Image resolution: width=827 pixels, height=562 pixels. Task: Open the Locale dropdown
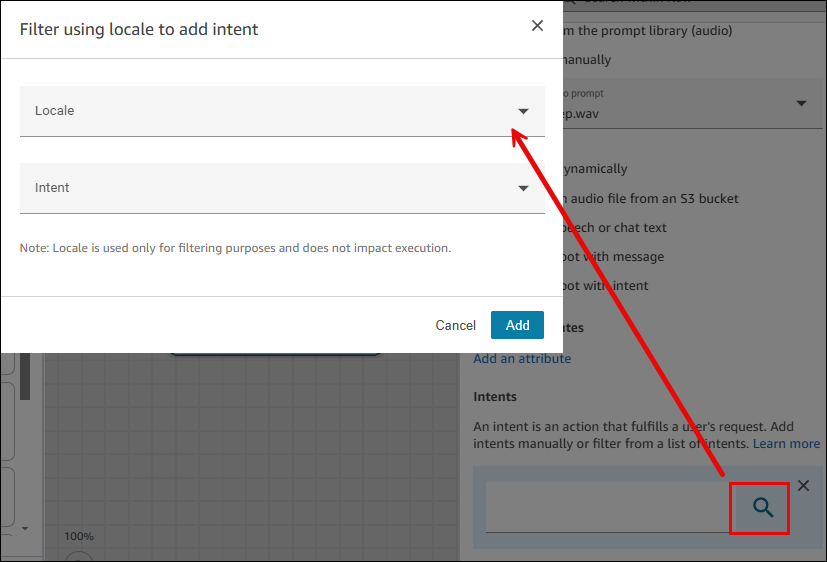pos(282,111)
